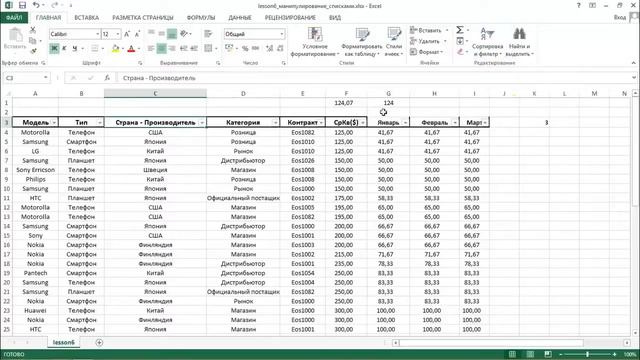Click the Decrease font size icon
The height and width of the screenshot is (360, 640).
click(x=138, y=34)
